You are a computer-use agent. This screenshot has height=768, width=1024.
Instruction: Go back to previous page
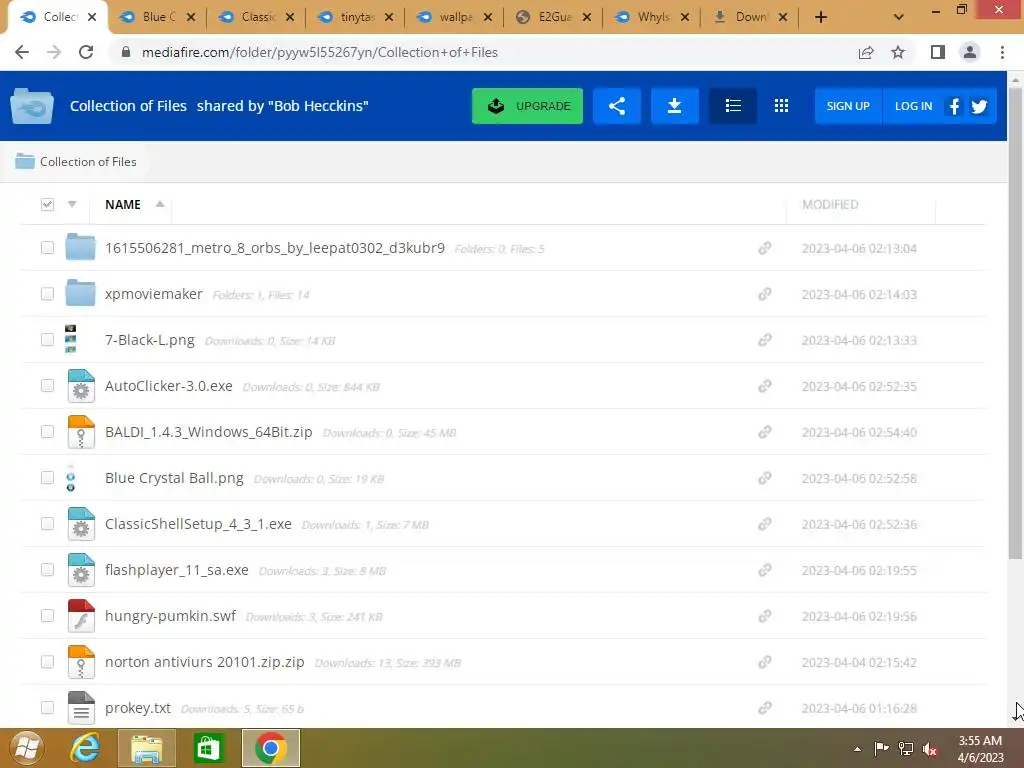coord(22,52)
